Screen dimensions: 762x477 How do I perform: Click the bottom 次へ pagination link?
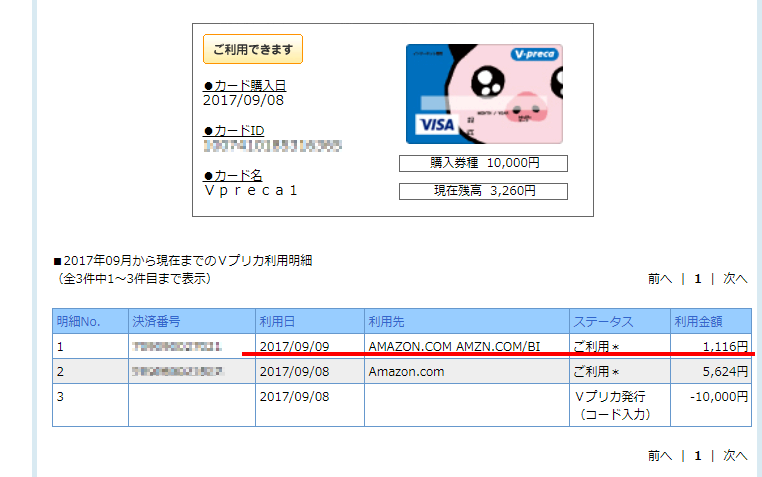(735, 455)
